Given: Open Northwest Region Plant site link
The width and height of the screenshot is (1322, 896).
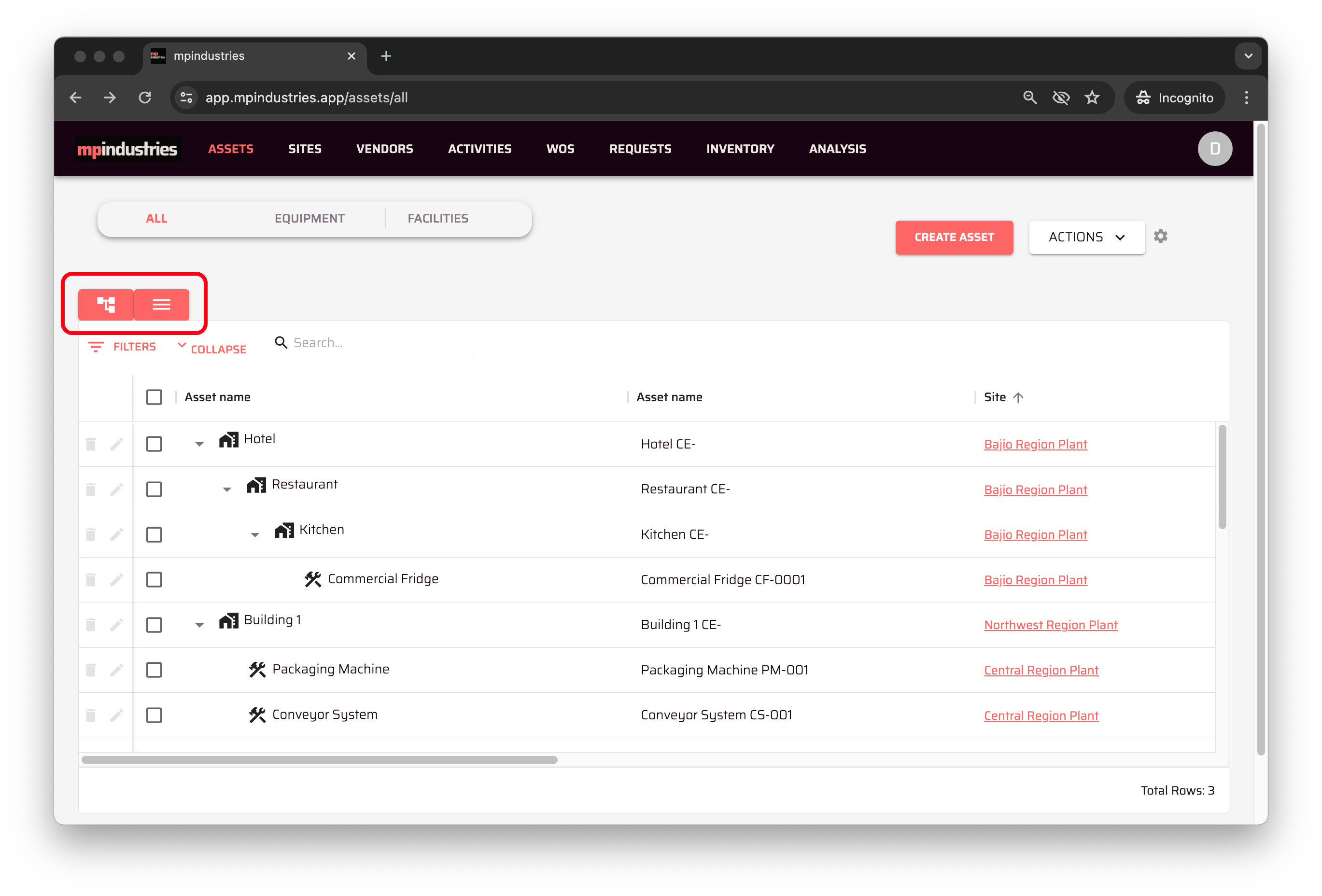Looking at the screenshot, I should (1050, 625).
